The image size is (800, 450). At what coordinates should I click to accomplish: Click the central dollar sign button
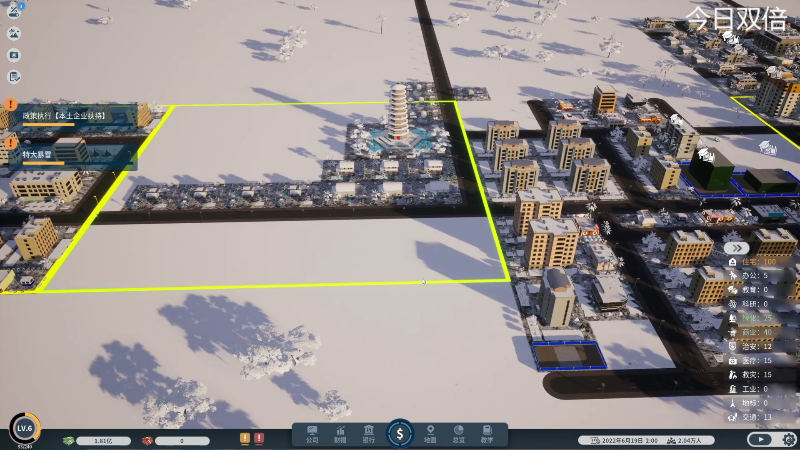(x=399, y=434)
